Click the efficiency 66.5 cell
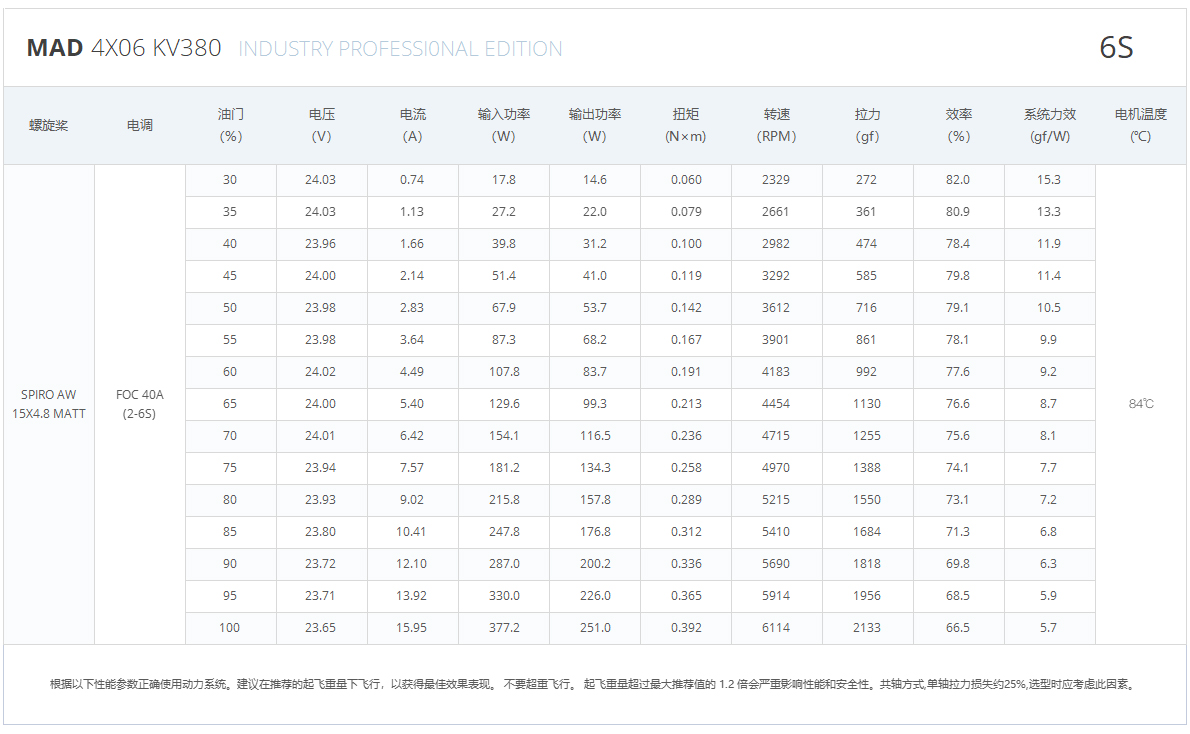Viewport: 1190px width, 734px height. [959, 628]
